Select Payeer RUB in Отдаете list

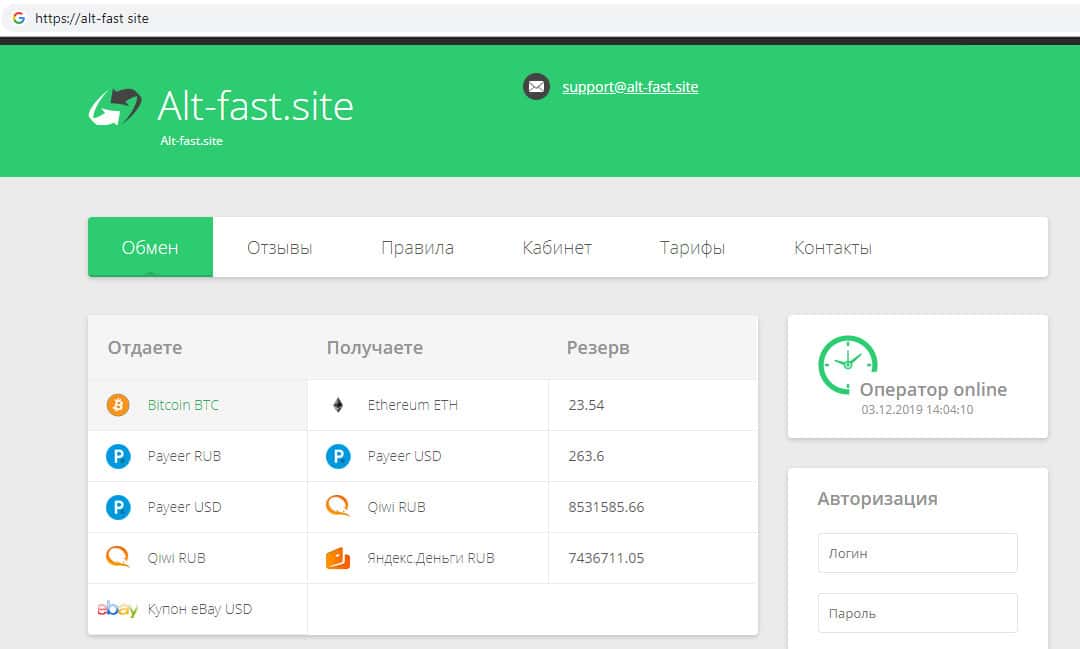click(x=184, y=456)
